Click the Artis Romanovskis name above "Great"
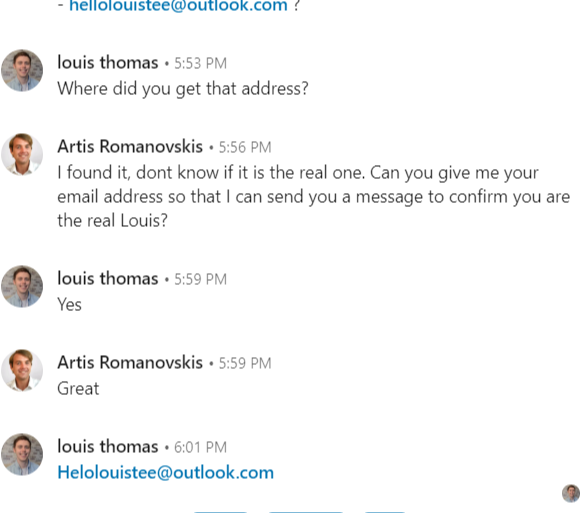 tap(130, 362)
